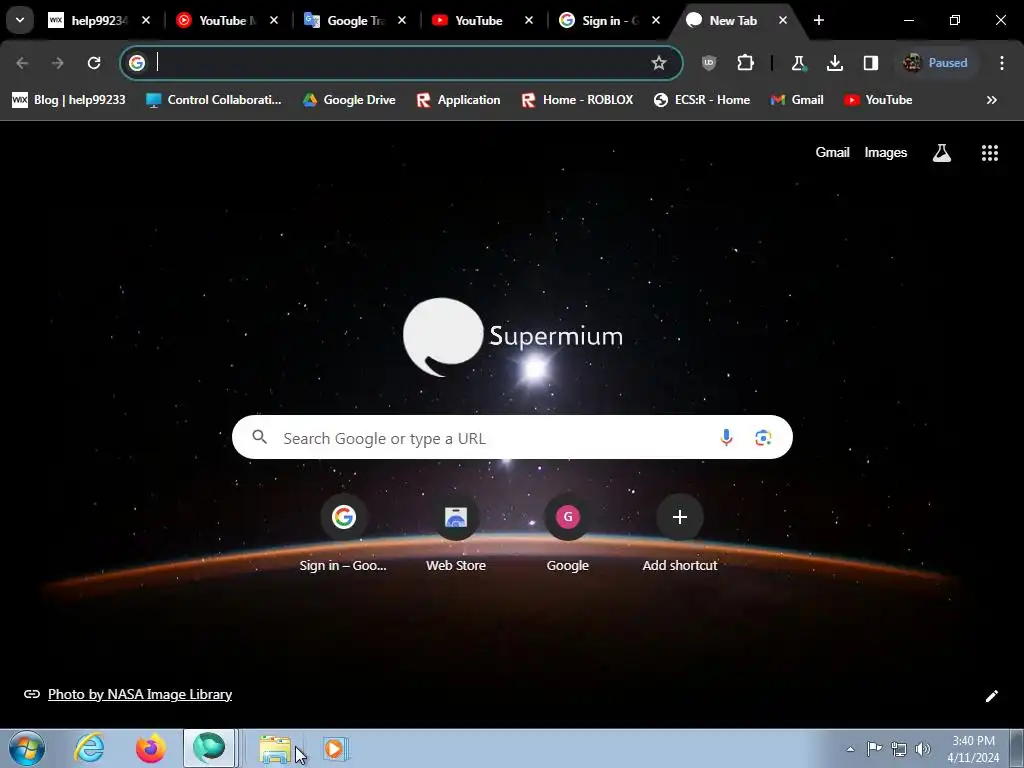Screen dimensions: 1024x768
Task: Open ECS:R - Home bookmark
Action: (x=702, y=100)
